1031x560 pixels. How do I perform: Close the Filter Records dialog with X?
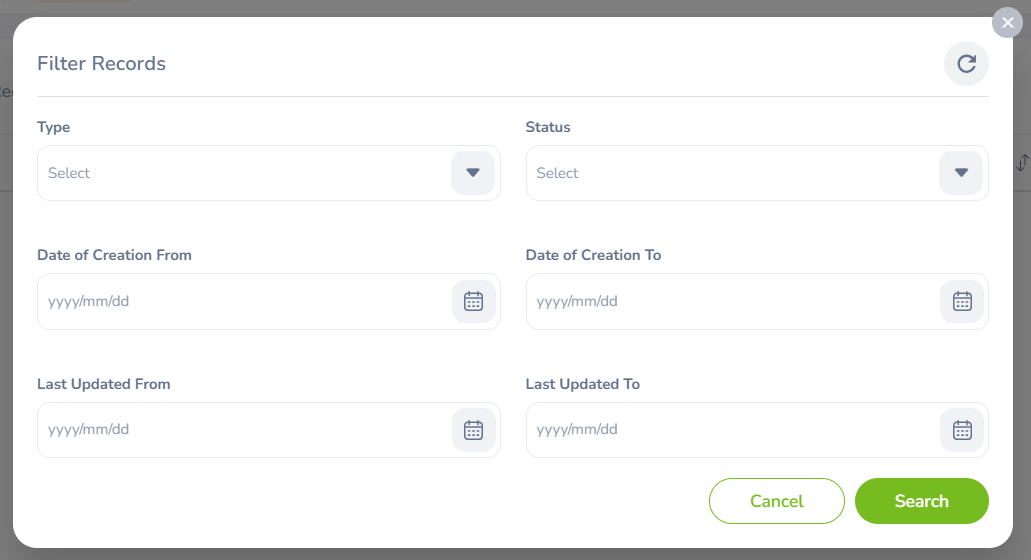[x=1007, y=23]
